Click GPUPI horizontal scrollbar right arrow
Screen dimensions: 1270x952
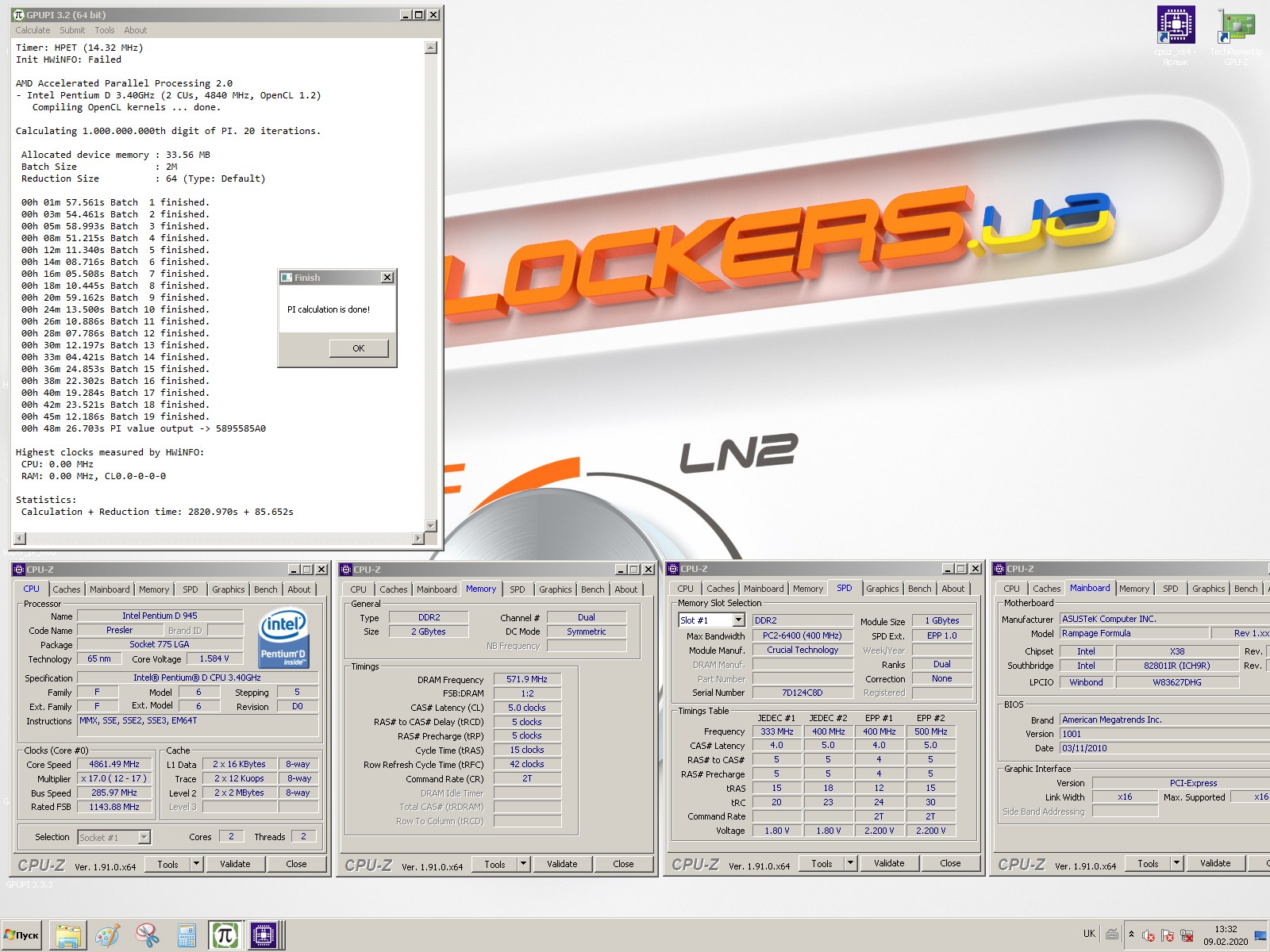418,539
